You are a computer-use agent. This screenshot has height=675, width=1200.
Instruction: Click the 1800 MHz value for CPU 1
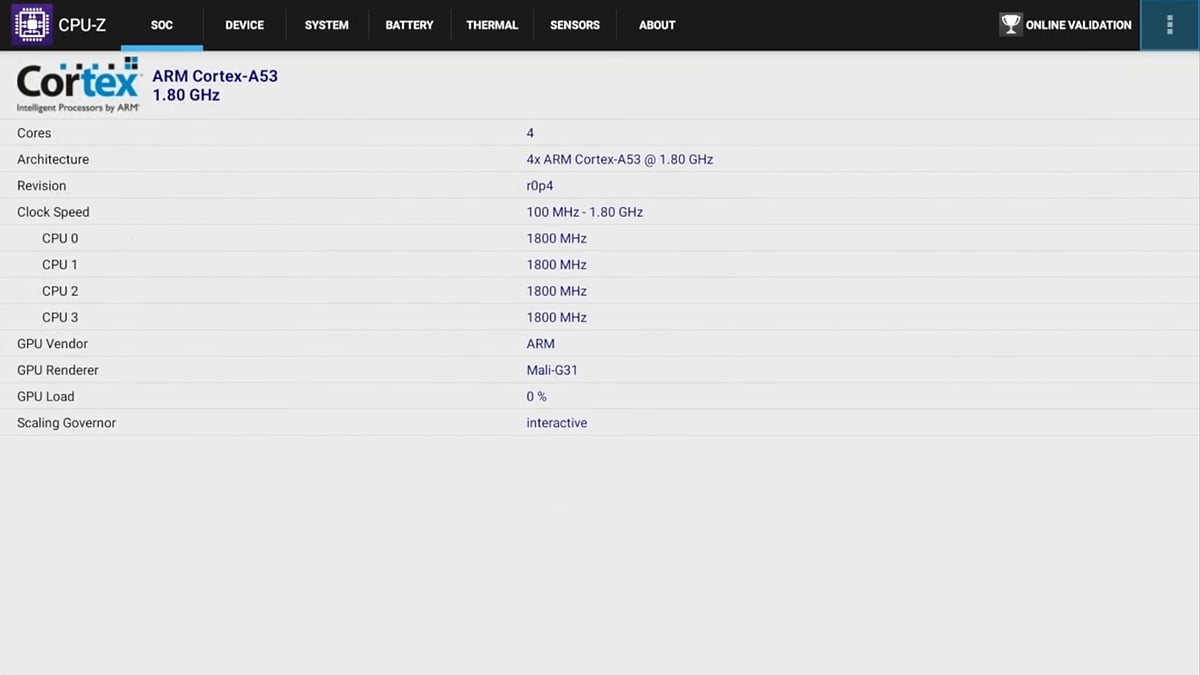[557, 265]
